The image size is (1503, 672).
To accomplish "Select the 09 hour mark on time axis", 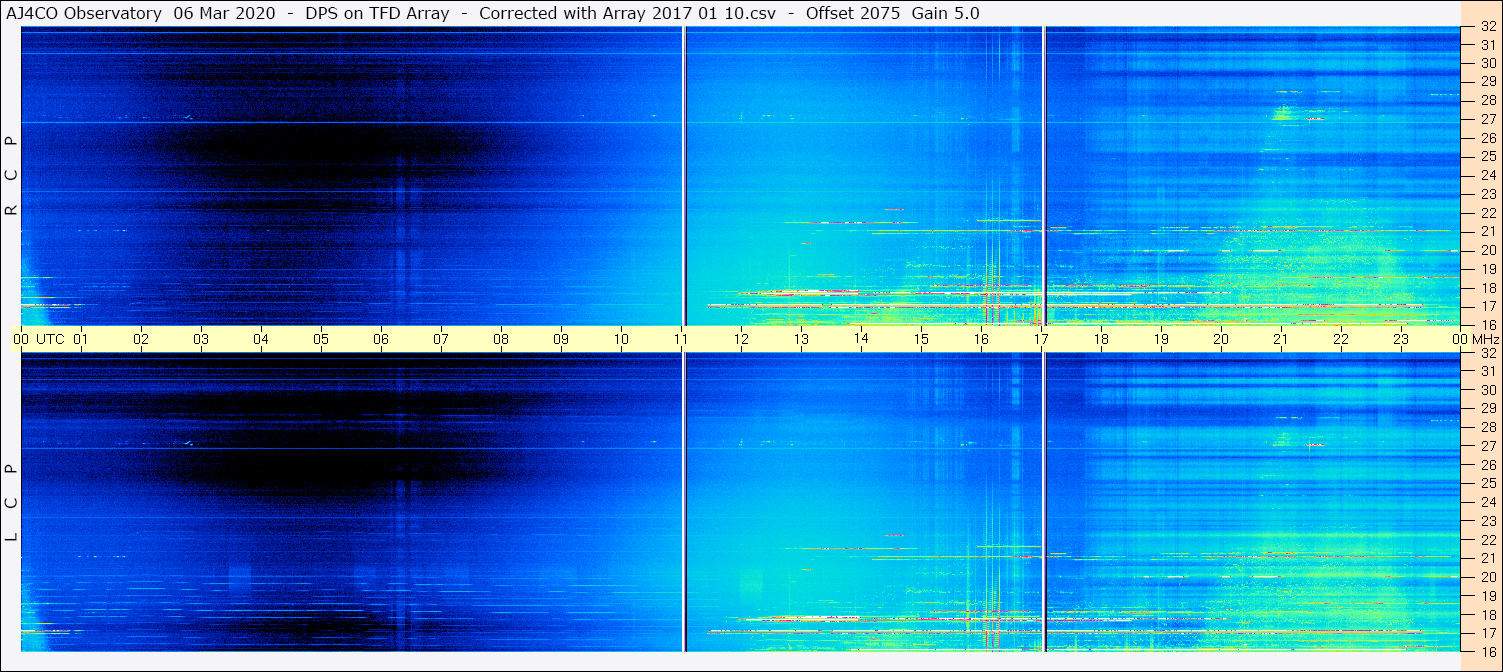I will point(561,339).
